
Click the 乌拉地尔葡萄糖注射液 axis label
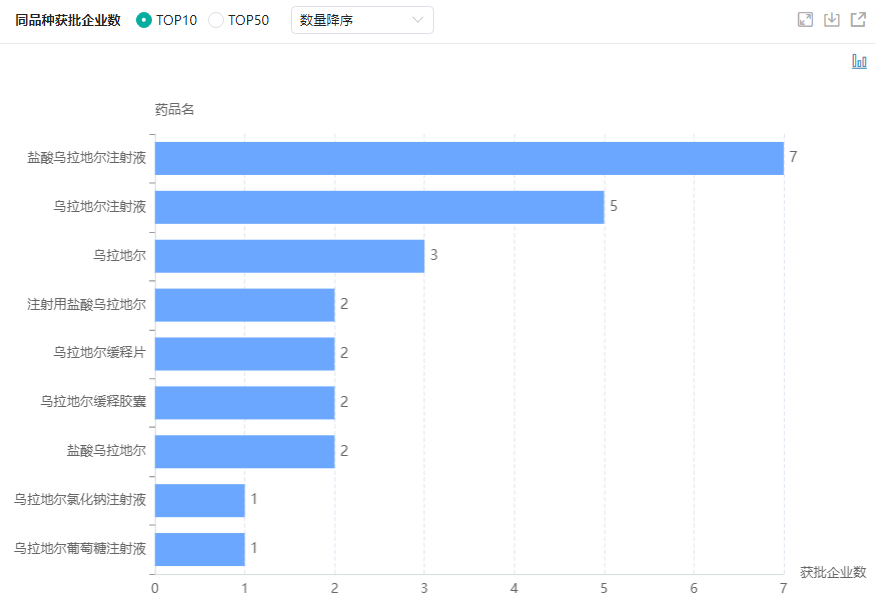pyautogui.click(x=80, y=549)
